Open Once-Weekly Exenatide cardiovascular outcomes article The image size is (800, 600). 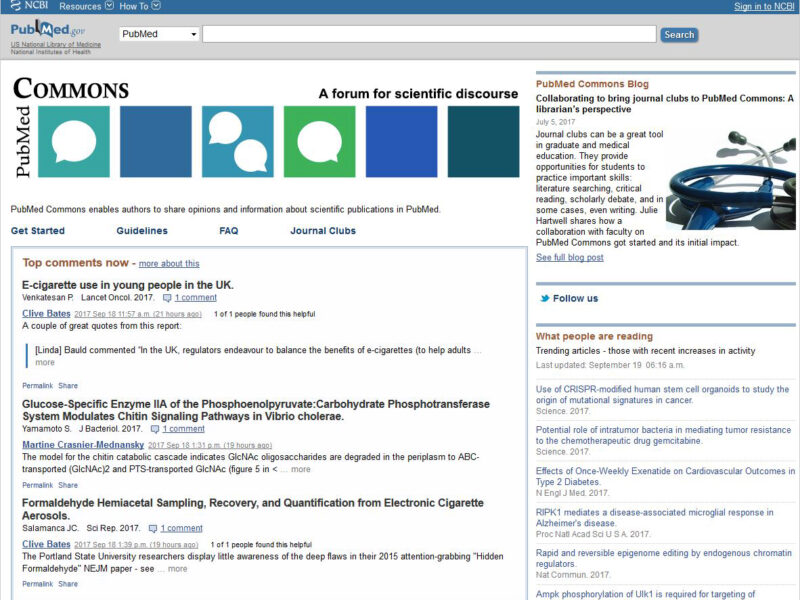pos(665,477)
